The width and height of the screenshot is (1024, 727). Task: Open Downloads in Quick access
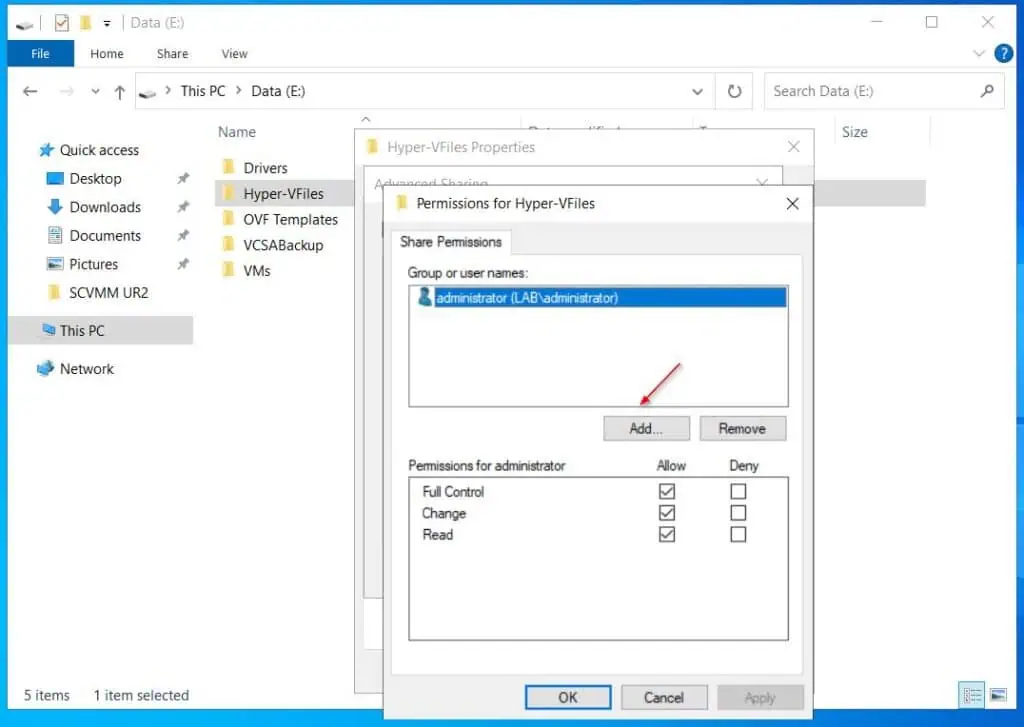(x=105, y=207)
